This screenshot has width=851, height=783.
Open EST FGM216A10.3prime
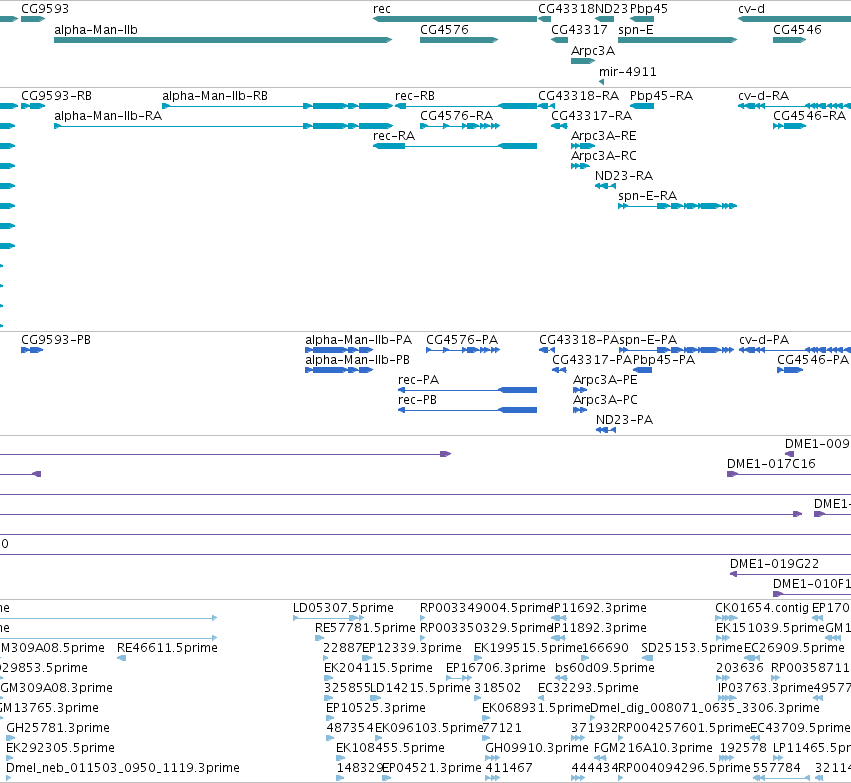[653, 748]
